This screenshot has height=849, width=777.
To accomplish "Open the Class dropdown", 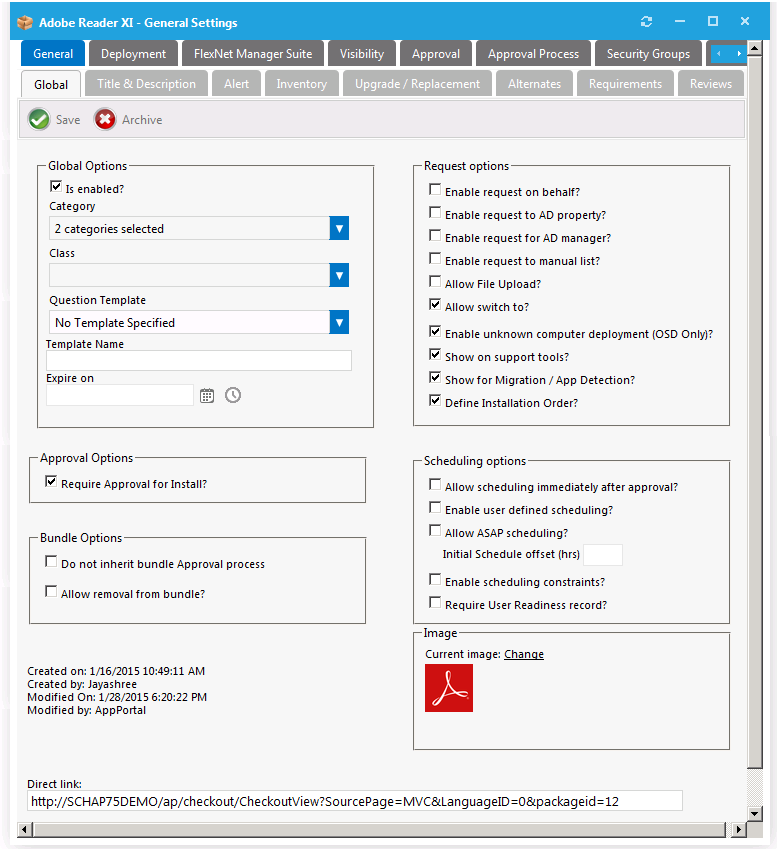I will pos(339,275).
